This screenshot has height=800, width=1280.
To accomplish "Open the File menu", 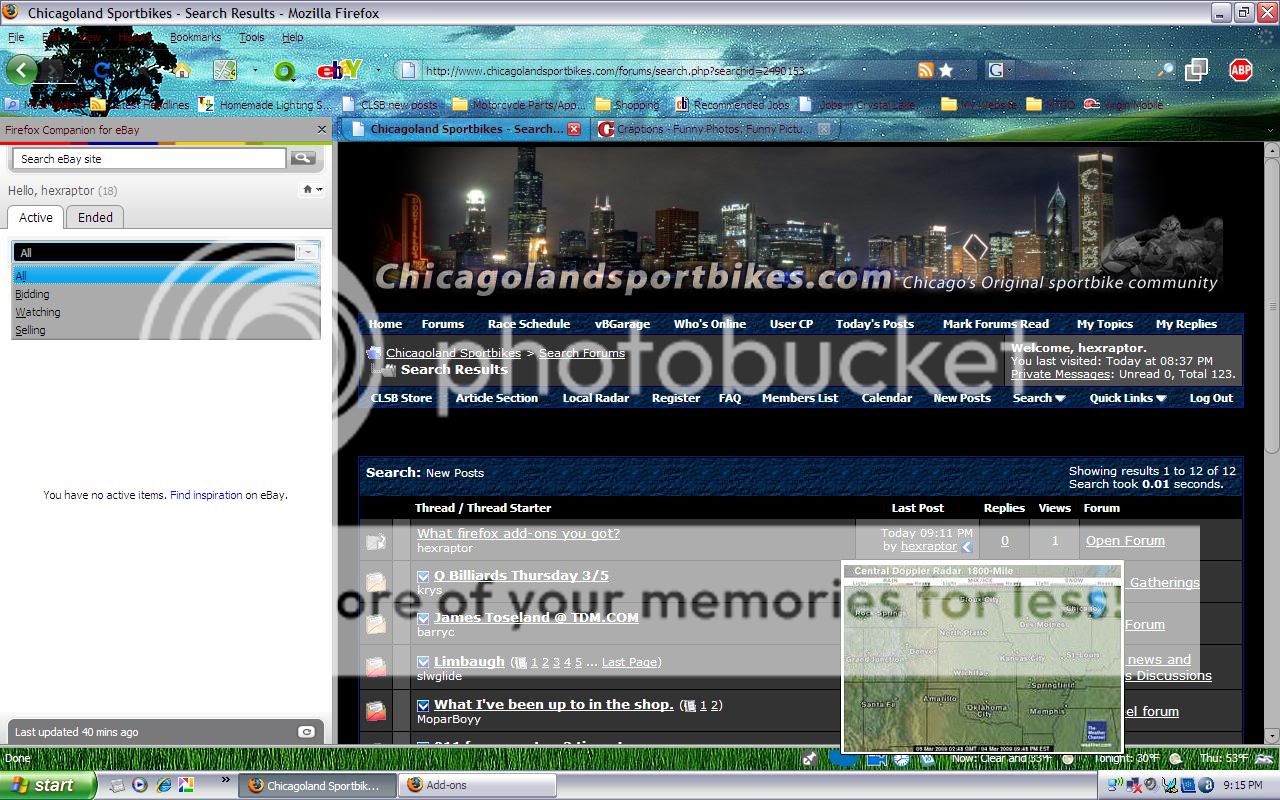I will point(16,37).
